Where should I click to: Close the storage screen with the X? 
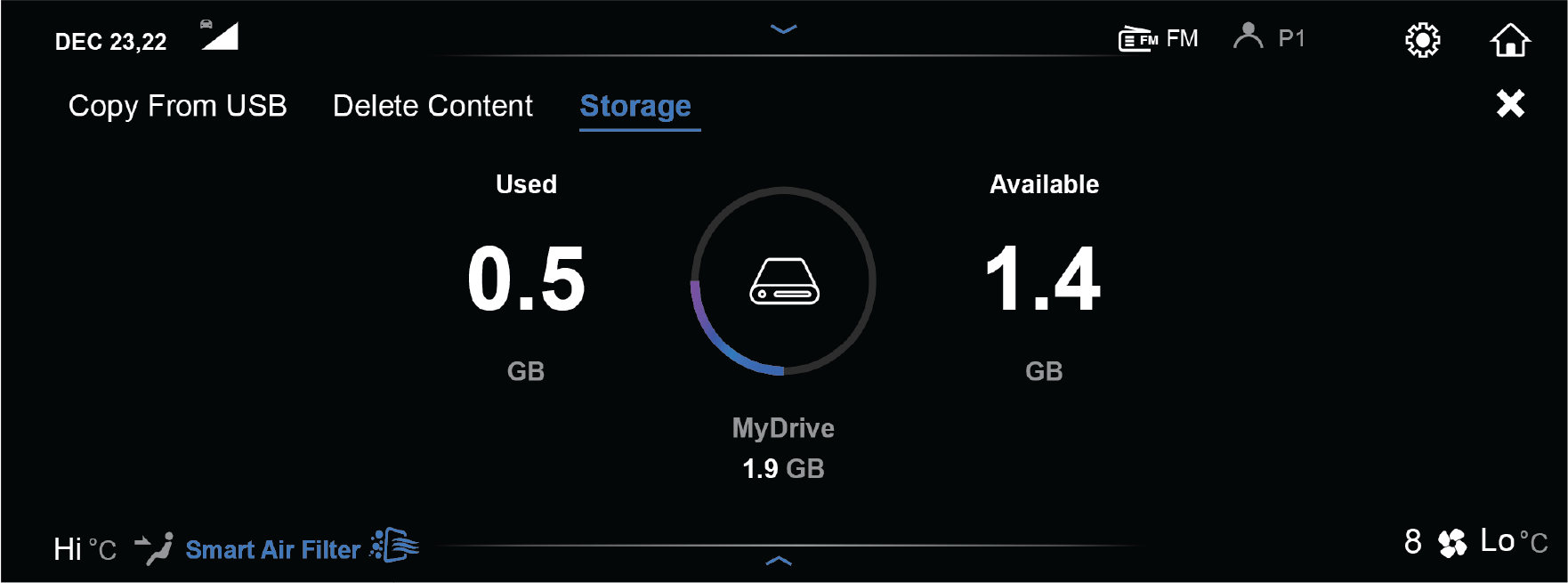click(1510, 104)
